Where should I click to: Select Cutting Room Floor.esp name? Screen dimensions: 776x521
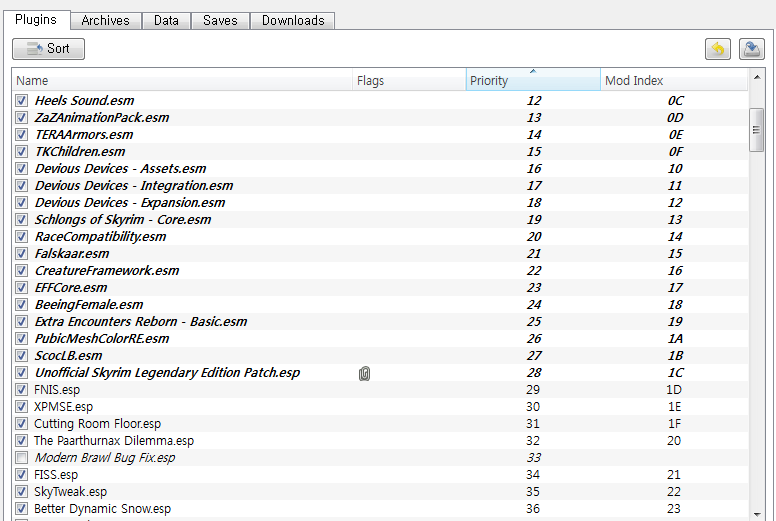(x=97, y=424)
